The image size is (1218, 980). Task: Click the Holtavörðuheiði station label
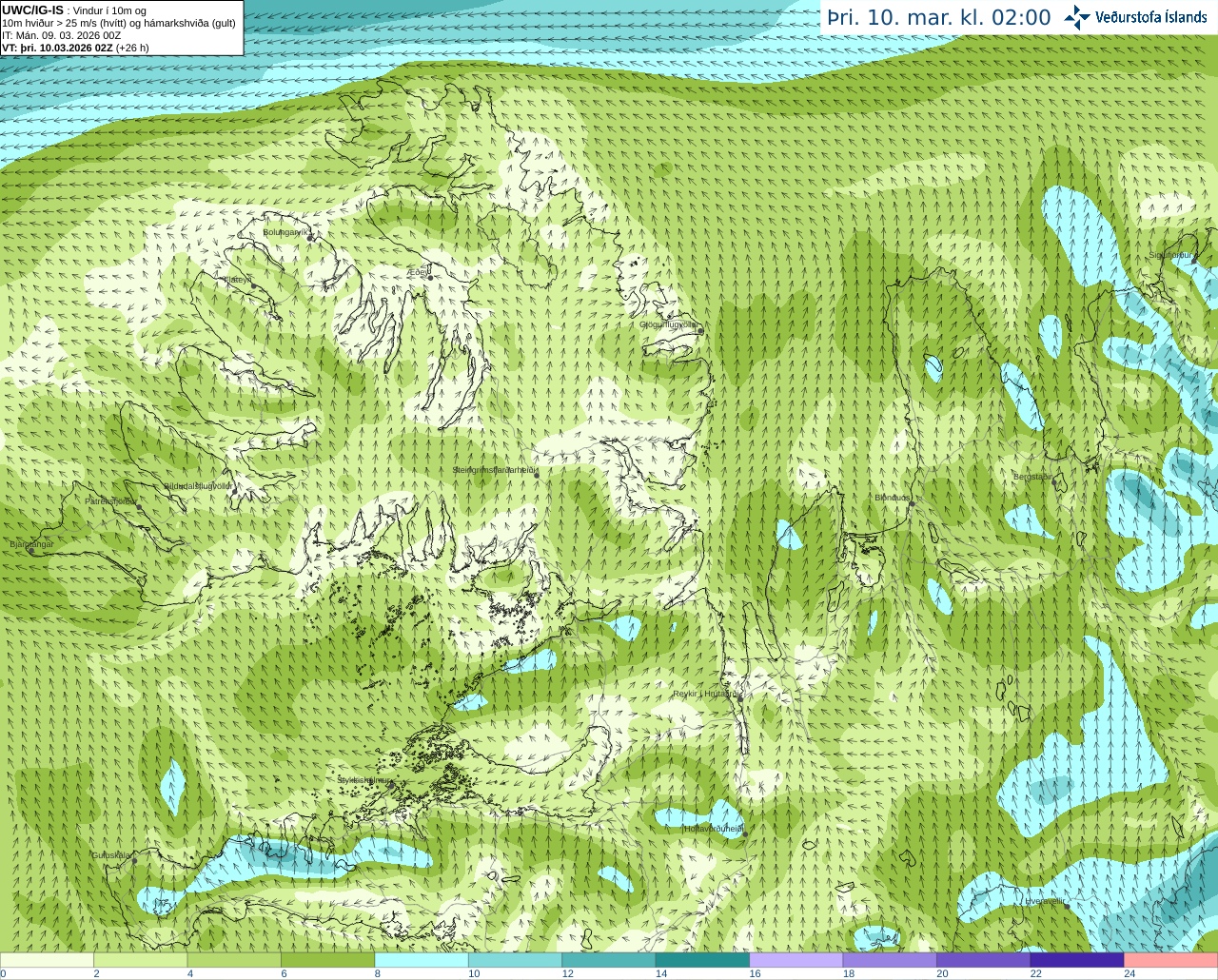coord(714,829)
